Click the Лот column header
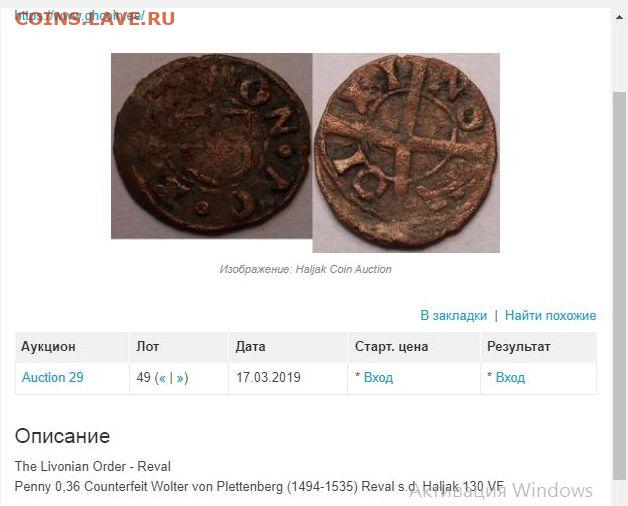Image resolution: width=628 pixels, height=506 pixels. [147, 347]
